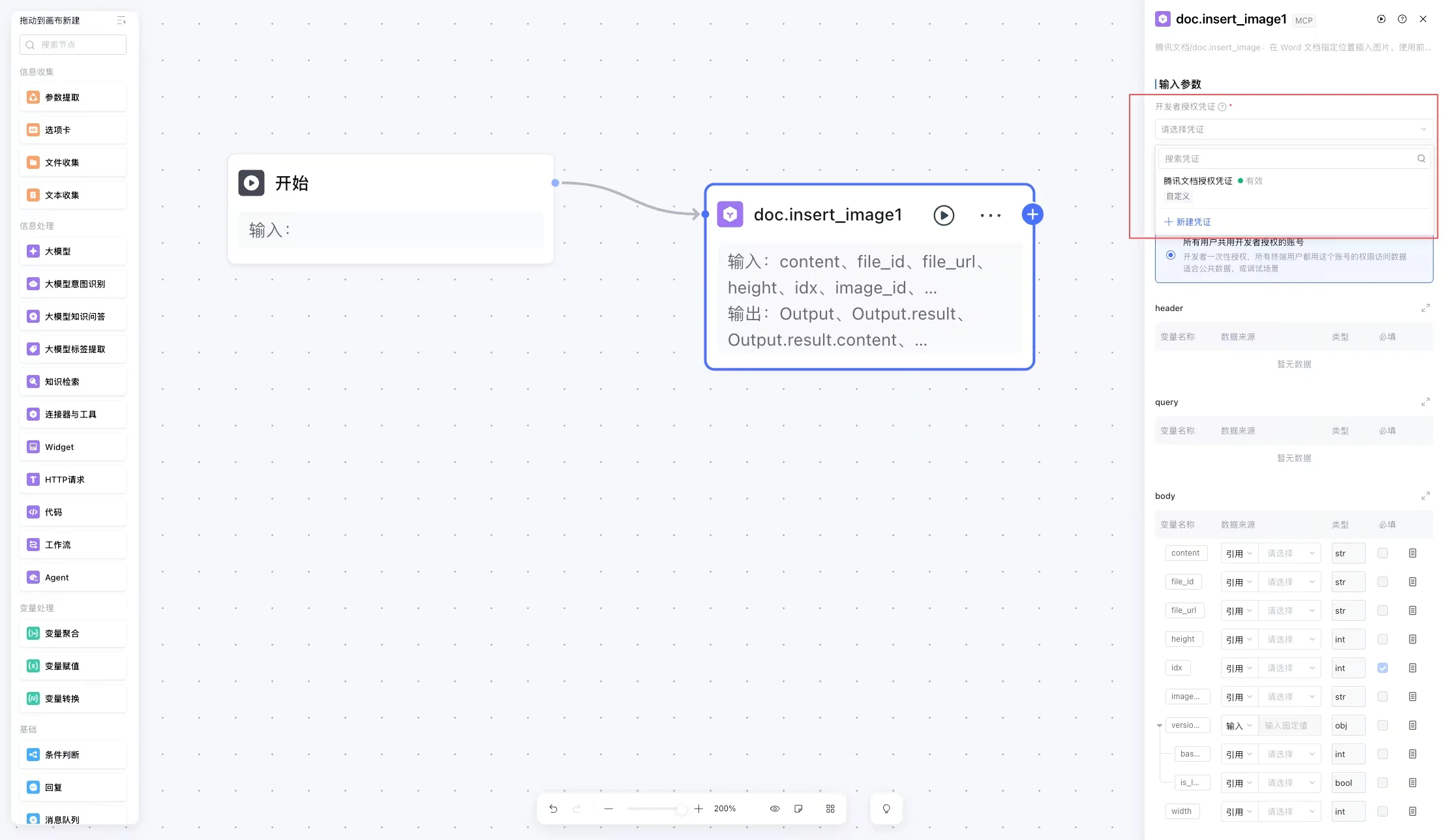
Task: Select the HTTP请求 node icon
Action: [x=33, y=479]
